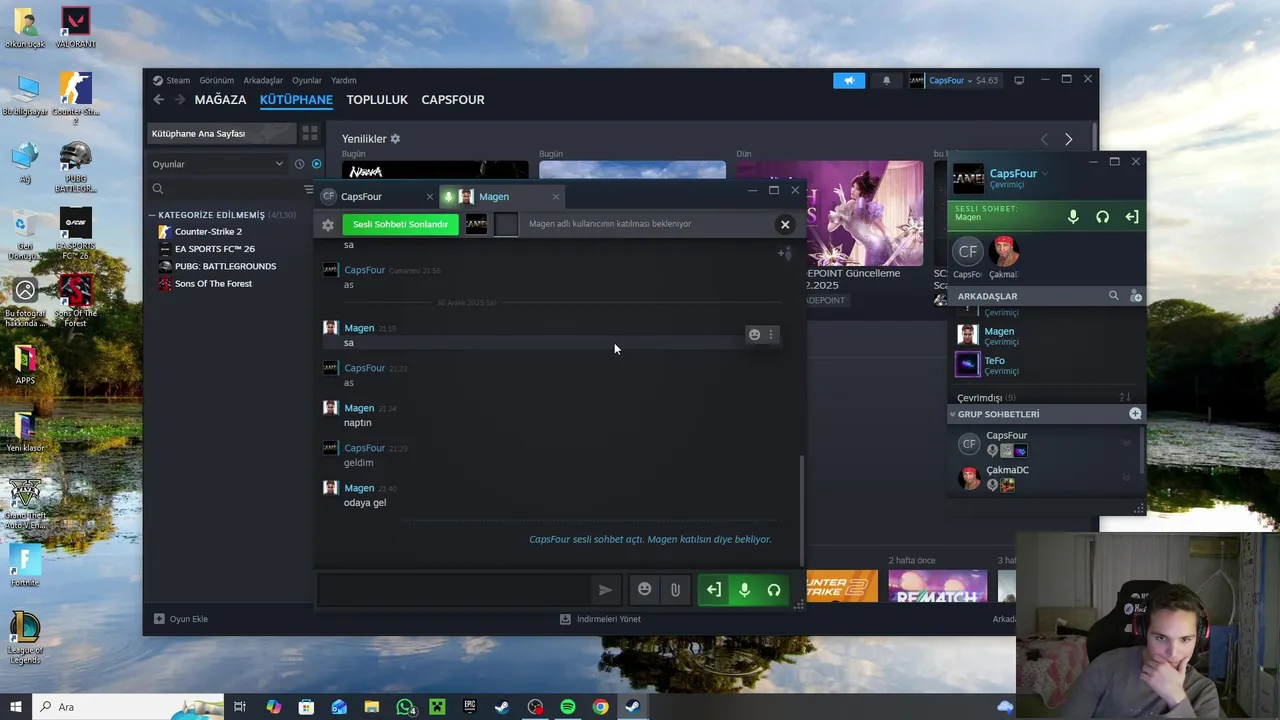This screenshot has height=720, width=1280.
Task: Select PUBG: BATTLEGROUNDS in library
Action: click(225, 267)
